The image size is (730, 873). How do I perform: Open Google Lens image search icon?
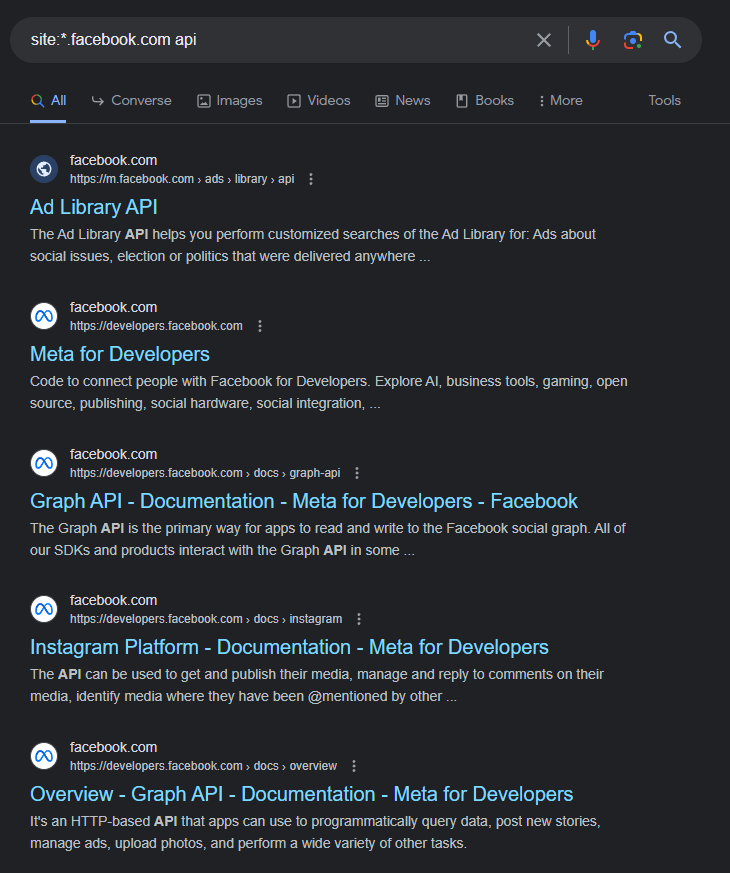tap(633, 40)
